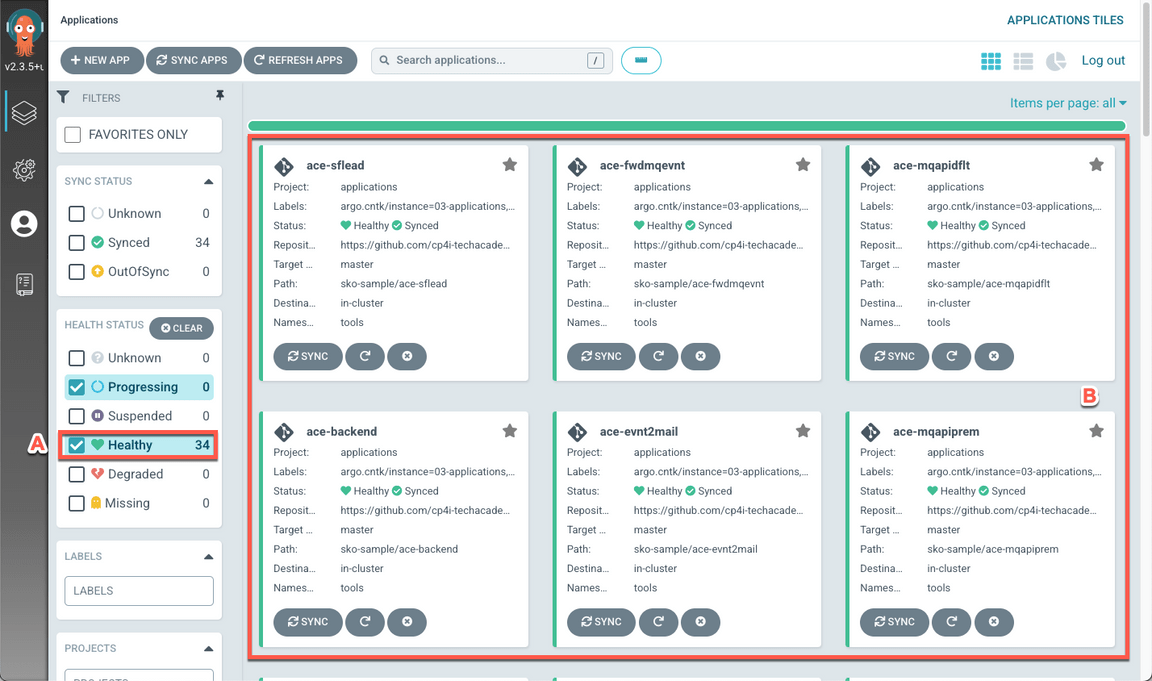Open Documentation icon in left sidebar
1152x681 pixels.
[x=24, y=284]
